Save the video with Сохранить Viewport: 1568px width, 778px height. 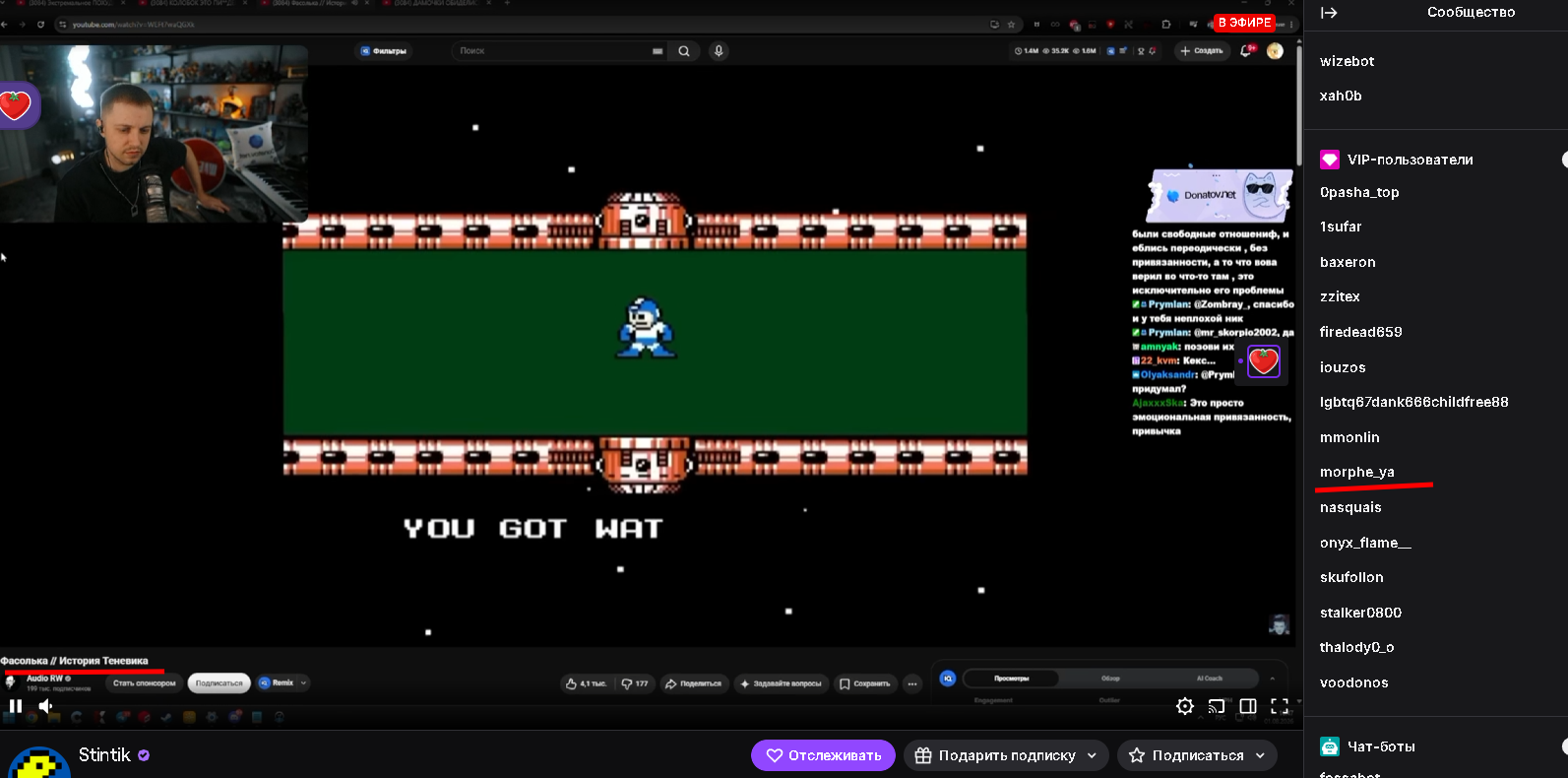(865, 683)
